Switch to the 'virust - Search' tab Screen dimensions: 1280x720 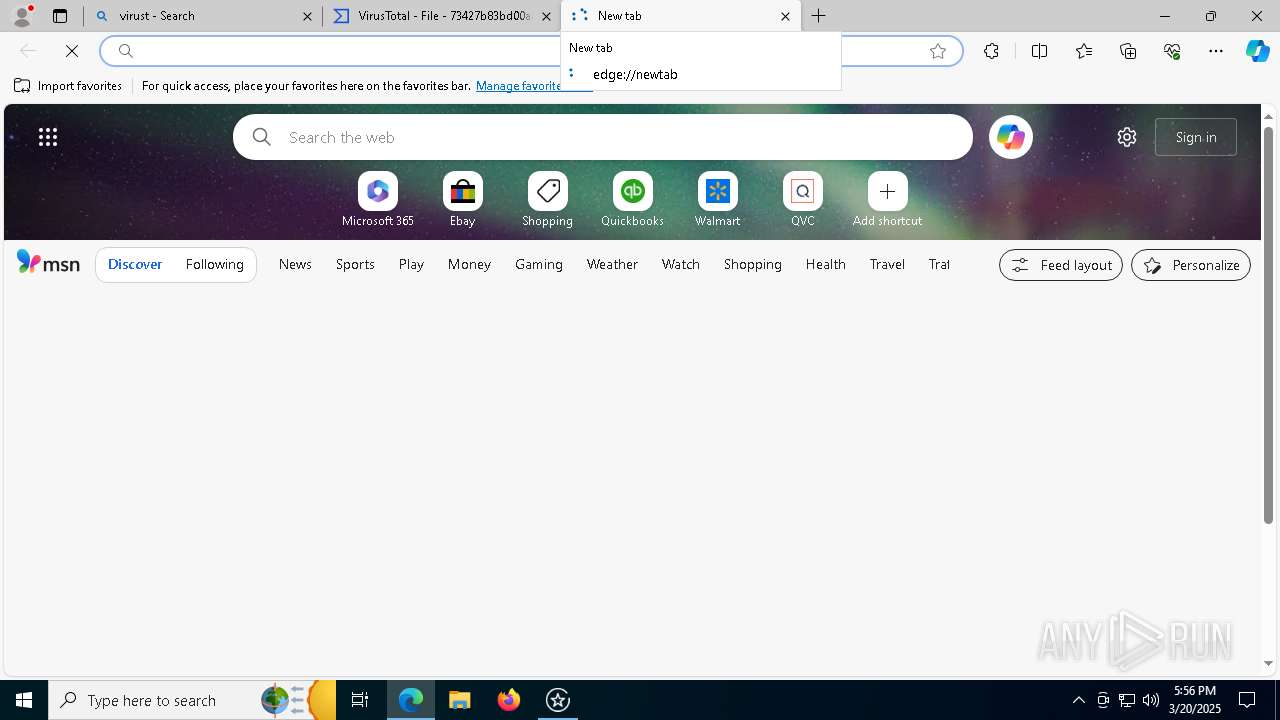[203, 16]
